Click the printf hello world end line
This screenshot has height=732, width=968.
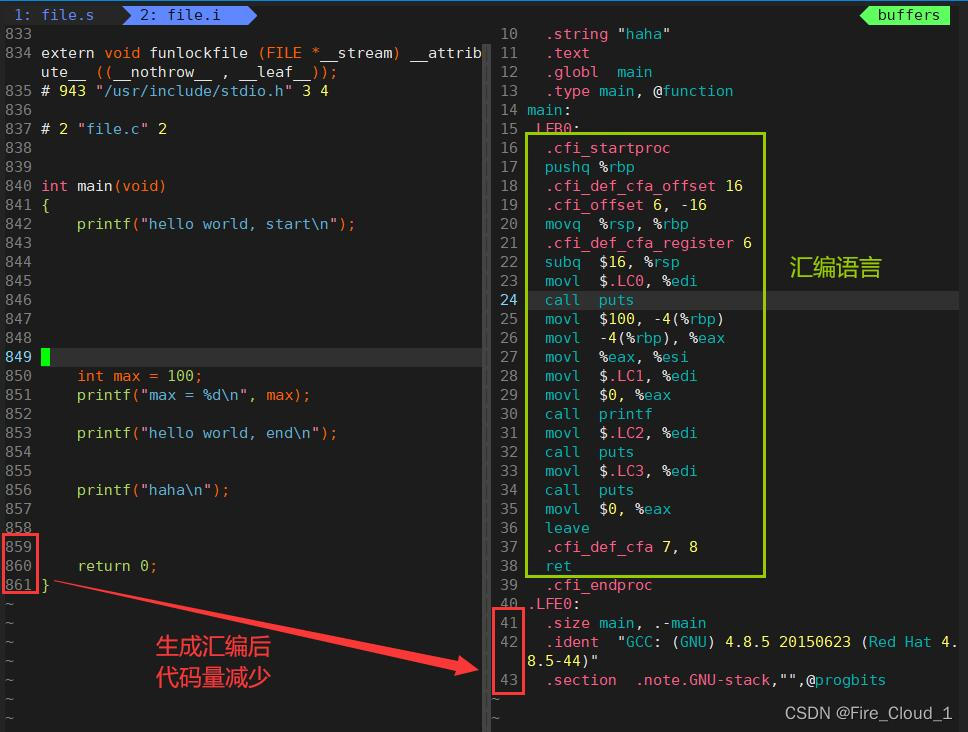(207, 433)
